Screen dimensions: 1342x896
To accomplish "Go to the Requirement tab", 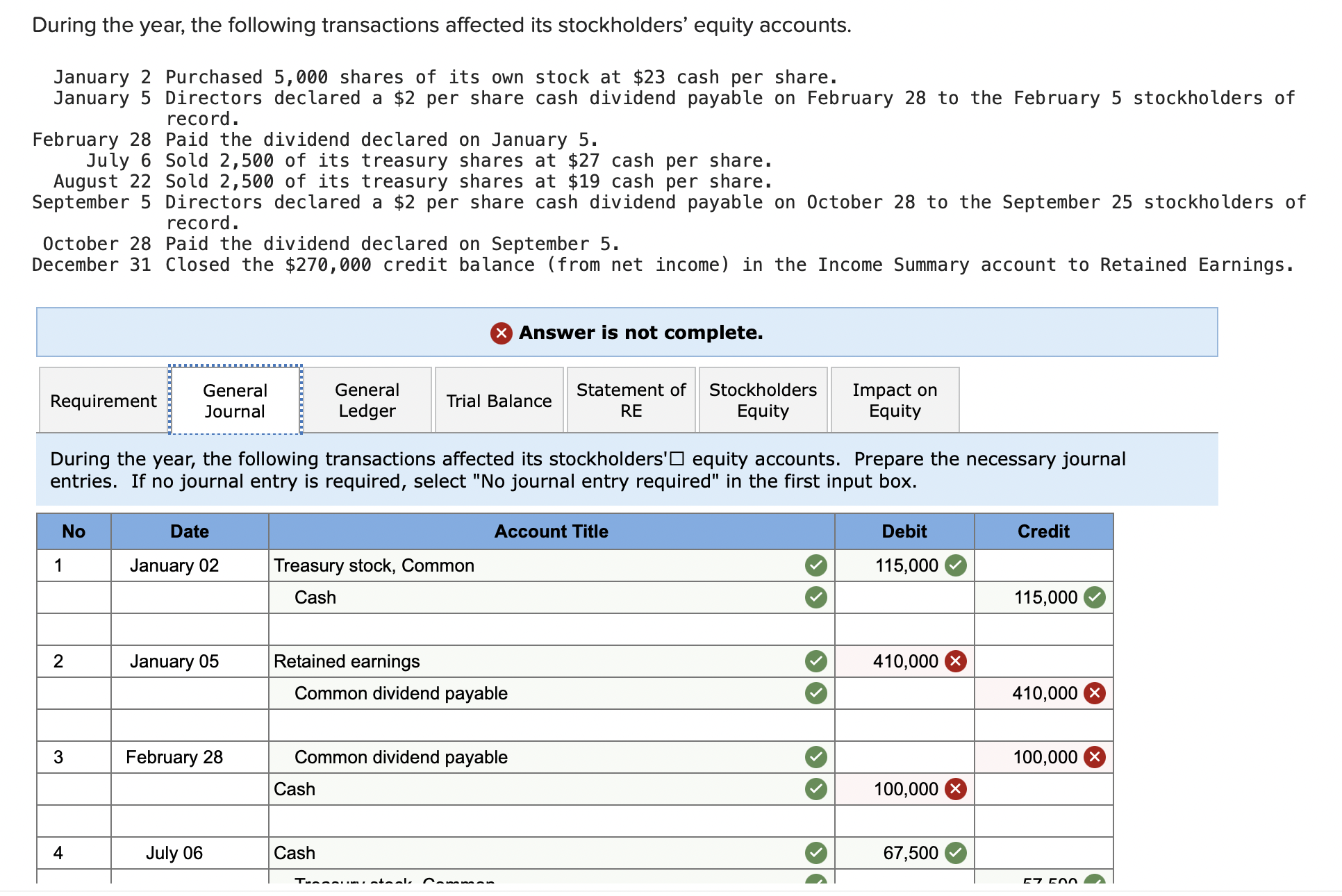I will click(103, 400).
